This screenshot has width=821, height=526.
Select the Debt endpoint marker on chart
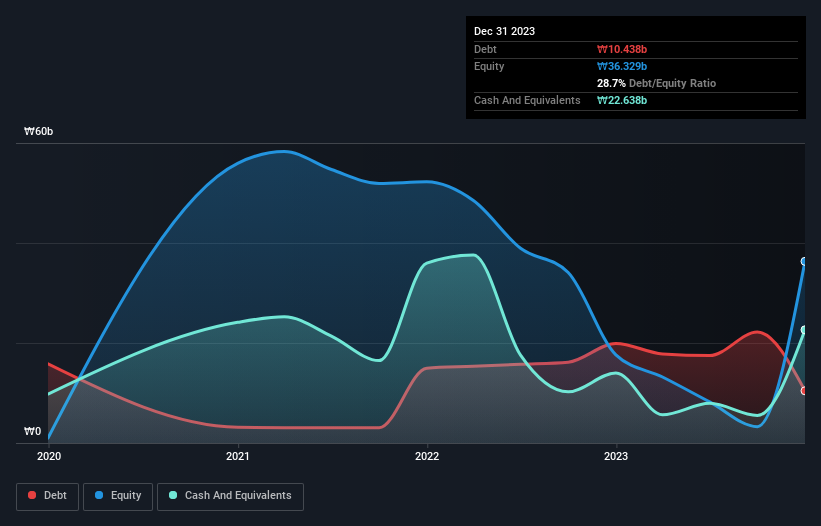(x=804, y=391)
